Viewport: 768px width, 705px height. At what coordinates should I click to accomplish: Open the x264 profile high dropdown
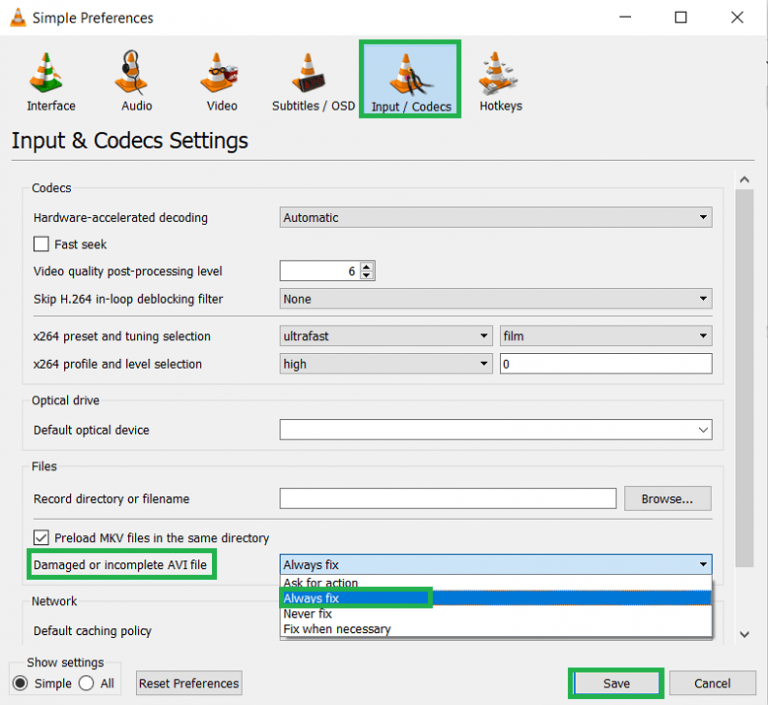click(386, 364)
